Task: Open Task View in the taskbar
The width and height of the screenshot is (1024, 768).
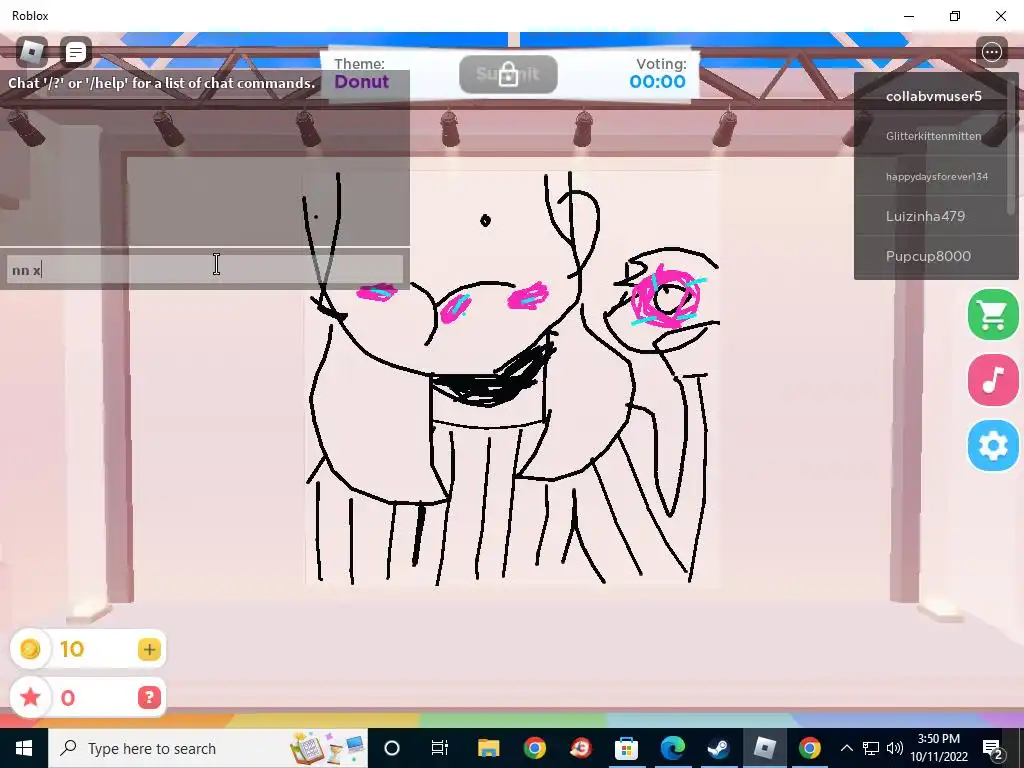Action: coord(440,748)
